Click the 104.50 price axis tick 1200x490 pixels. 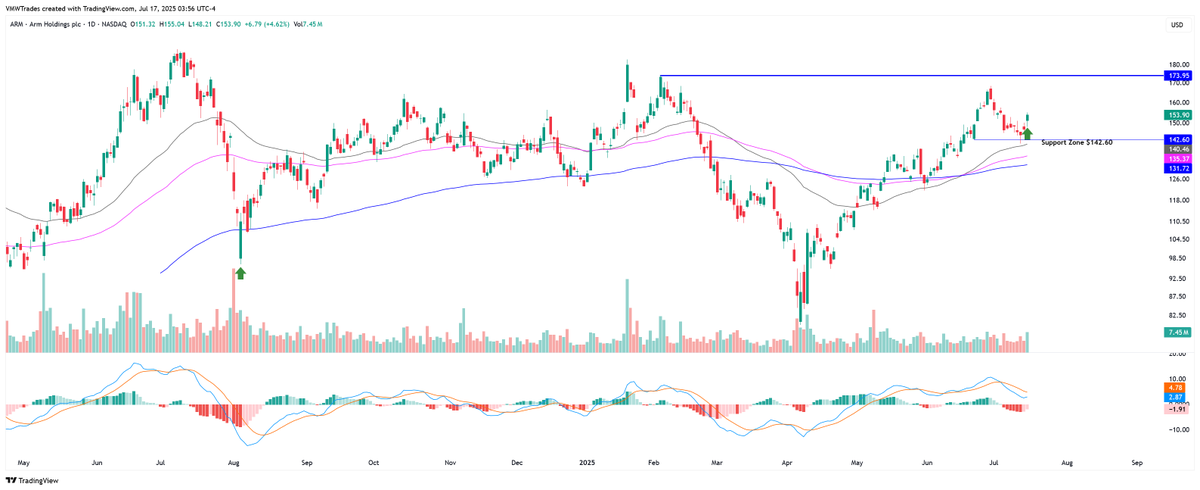[1177, 239]
